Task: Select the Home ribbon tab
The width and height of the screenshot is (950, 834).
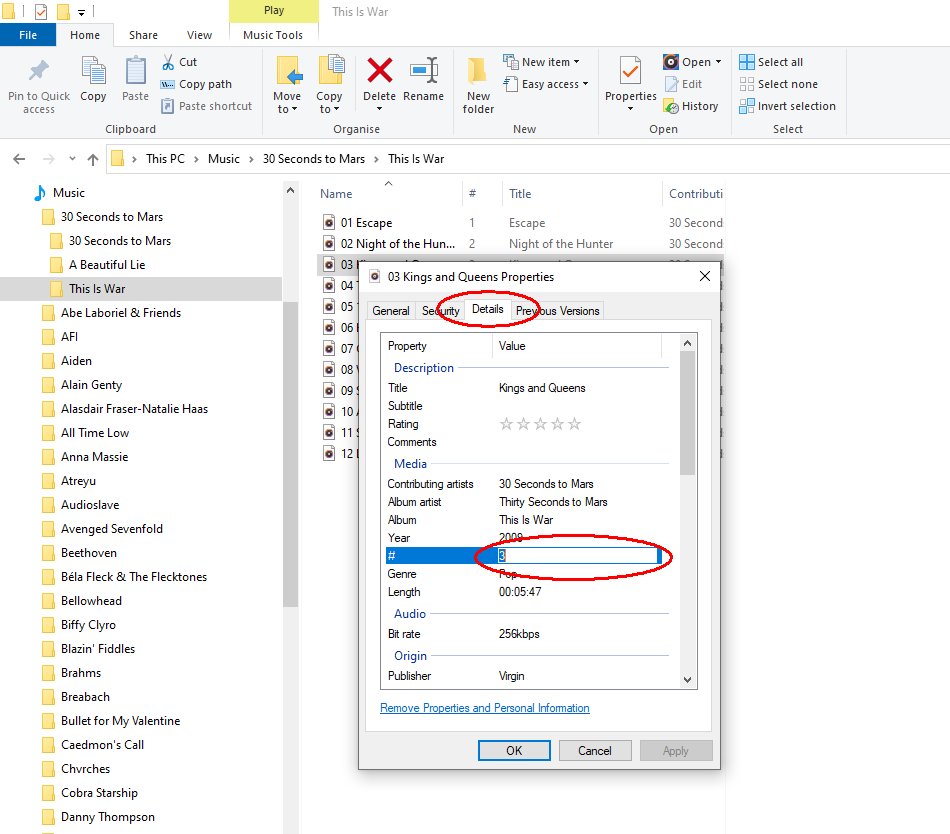Action: pos(85,35)
